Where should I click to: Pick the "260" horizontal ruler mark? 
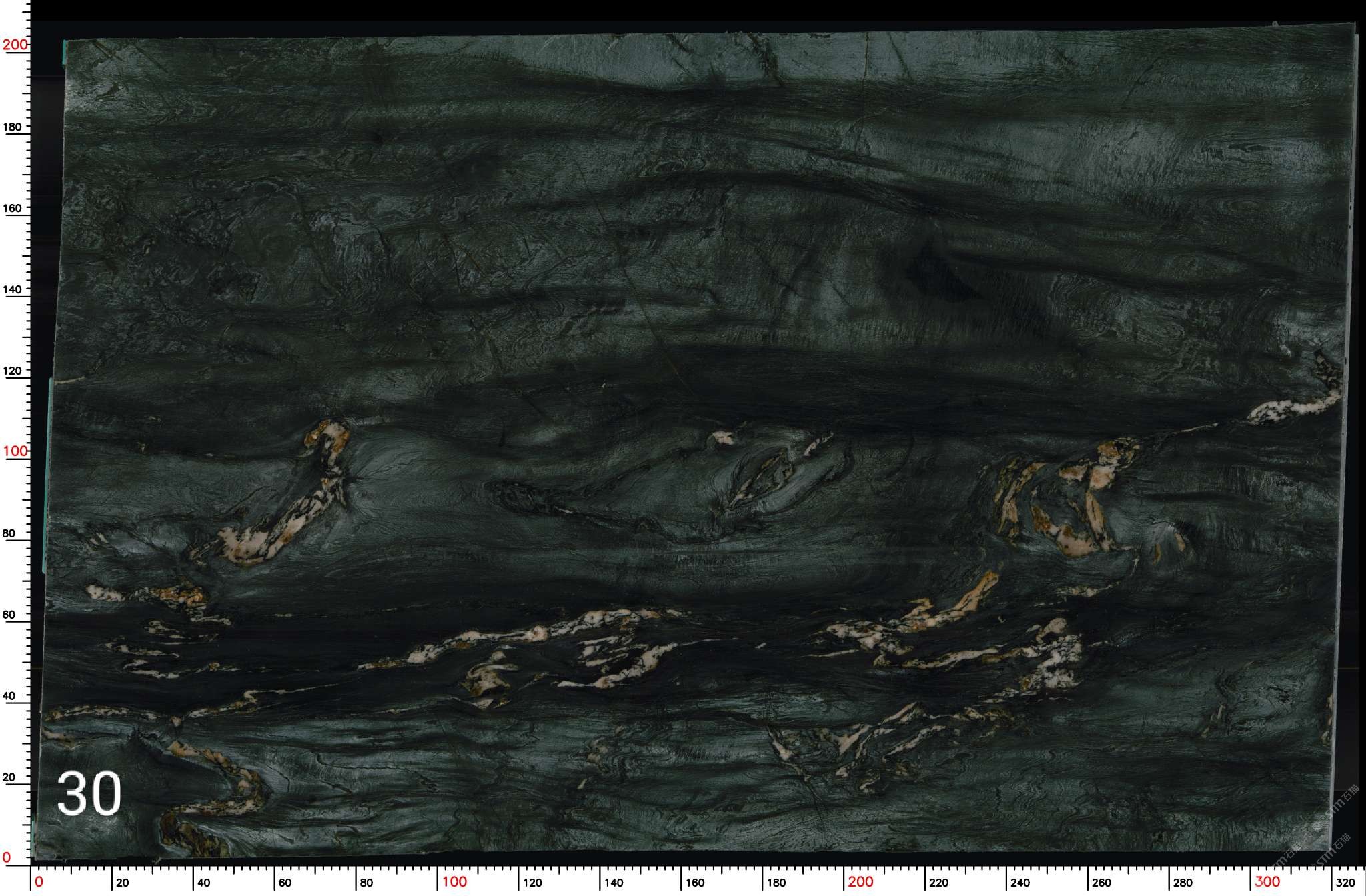[x=1101, y=883]
